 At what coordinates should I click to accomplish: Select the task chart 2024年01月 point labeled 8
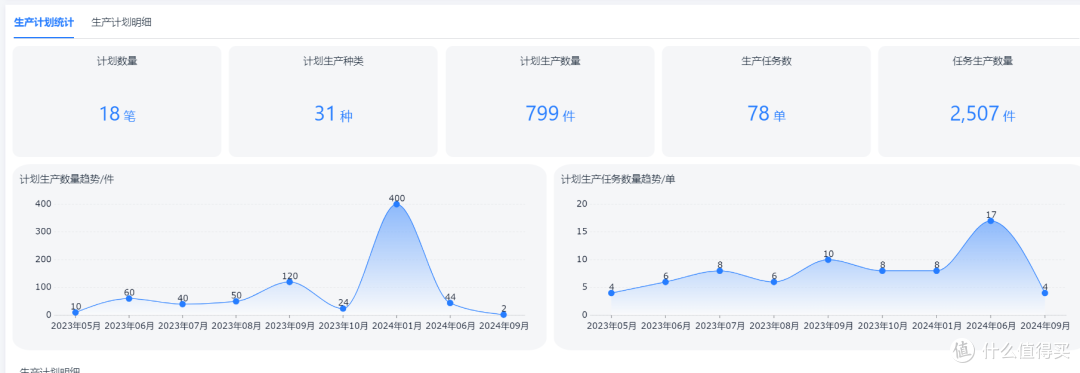[936, 270]
